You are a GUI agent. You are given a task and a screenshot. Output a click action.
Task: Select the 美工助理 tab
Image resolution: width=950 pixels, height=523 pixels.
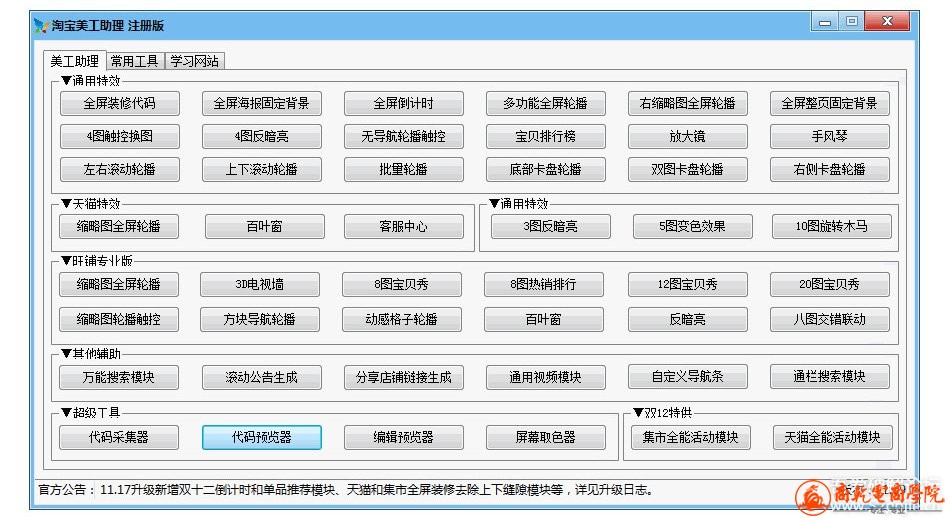[75, 60]
